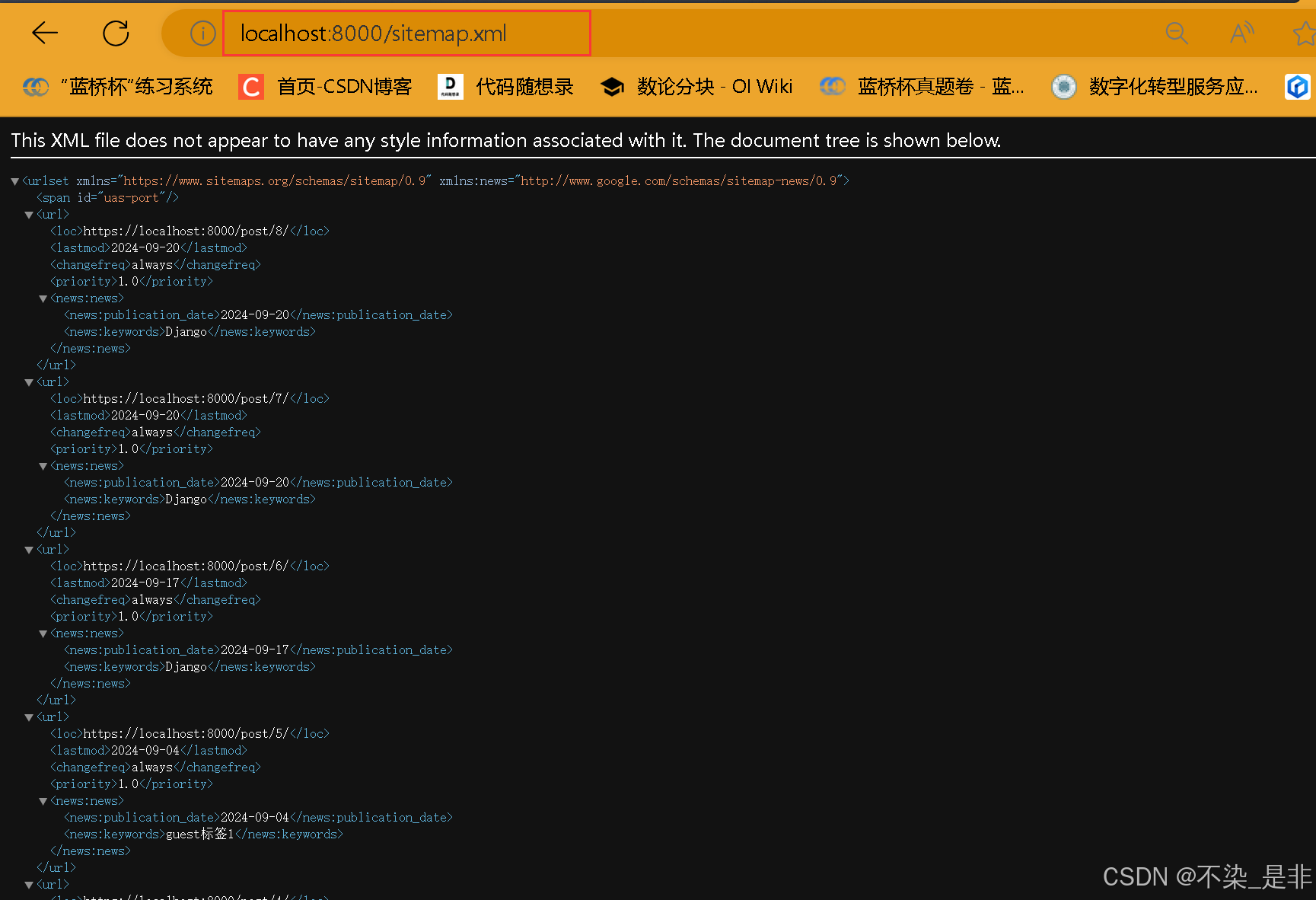Collapse the last partially visible url node
The height and width of the screenshot is (900, 1316).
(29, 885)
